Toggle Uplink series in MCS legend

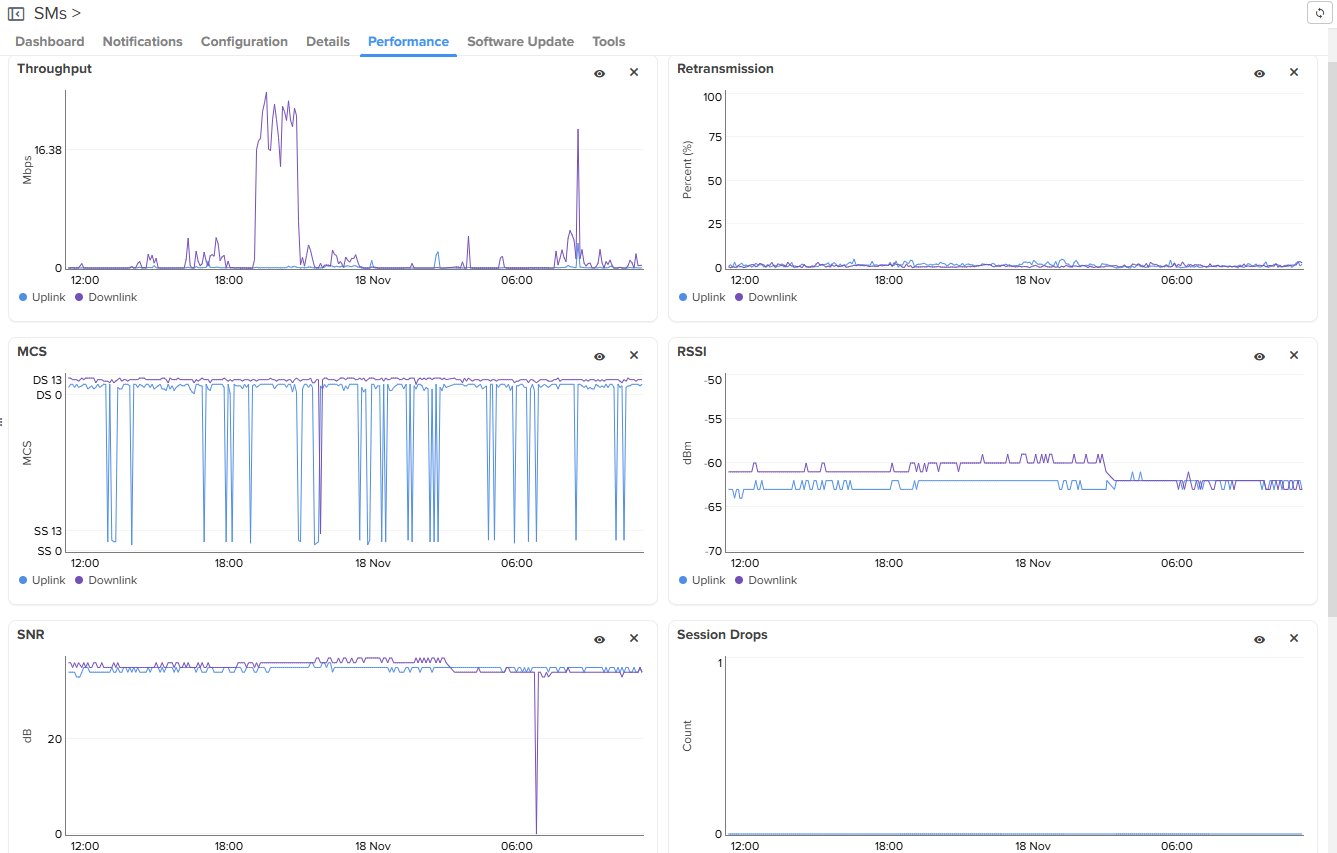pyautogui.click(x=47, y=580)
